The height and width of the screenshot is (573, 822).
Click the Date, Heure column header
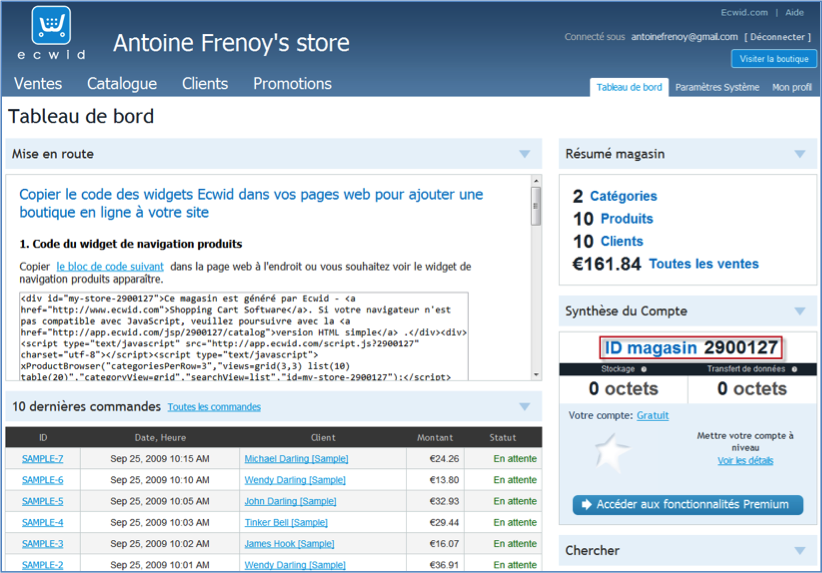point(160,438)
